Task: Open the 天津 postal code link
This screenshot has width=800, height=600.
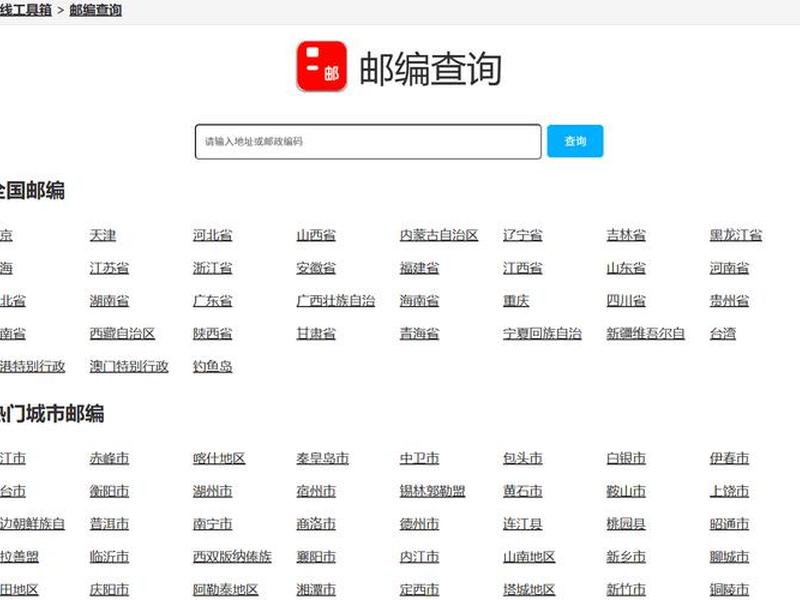Action: click(103, 235)
